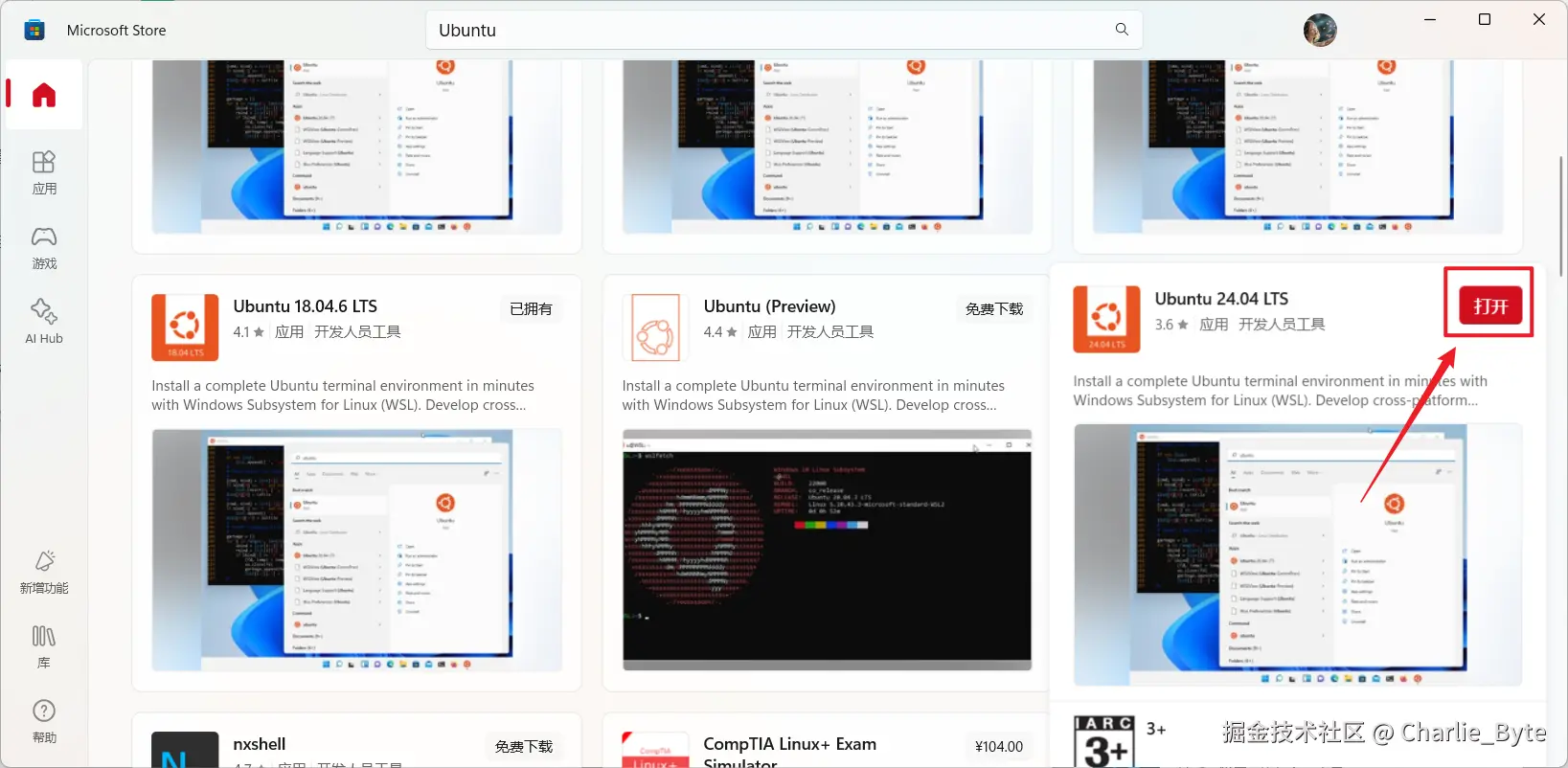Open the 库 (Library) page
Screen dimensions: 1568x768
pos(44,647)
